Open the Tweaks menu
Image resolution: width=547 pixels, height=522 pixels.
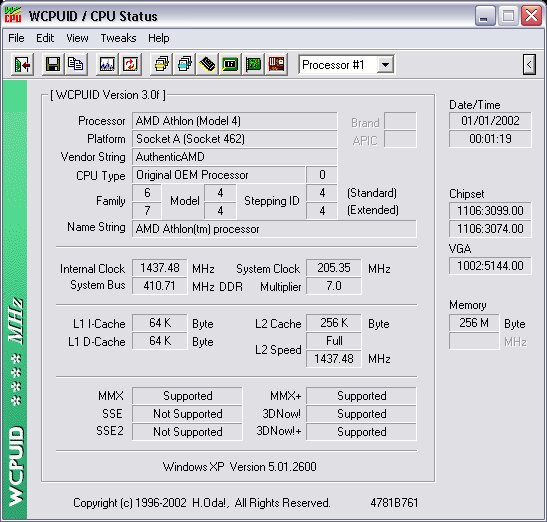(118, 38)
